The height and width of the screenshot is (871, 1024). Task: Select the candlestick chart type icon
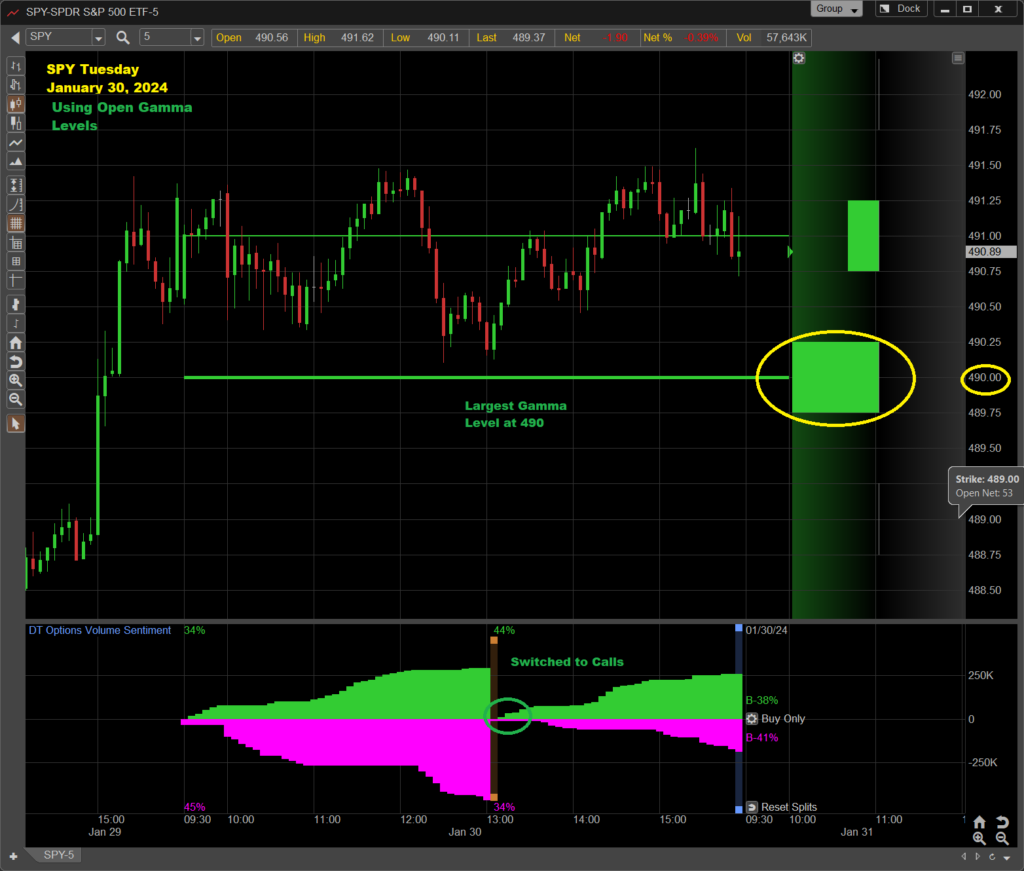coord(16,103)
